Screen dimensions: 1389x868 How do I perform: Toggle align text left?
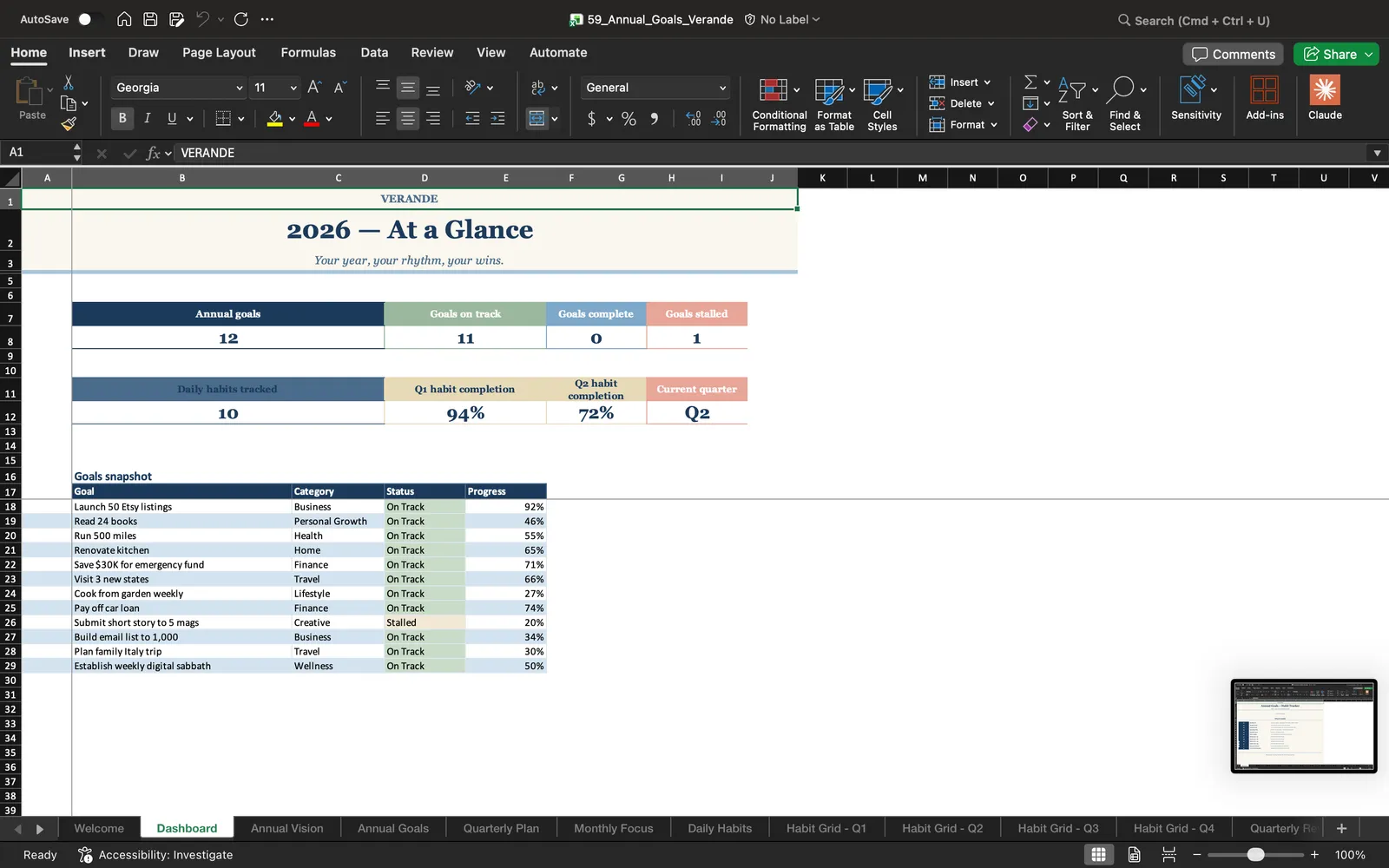[382, 119]
